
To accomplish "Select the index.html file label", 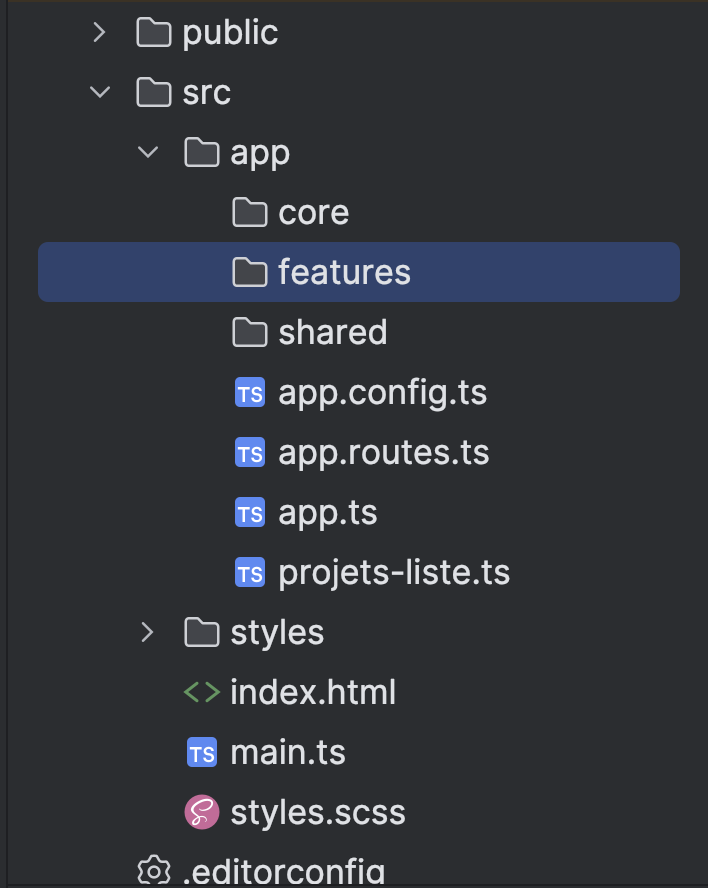I will (x=313, y=692).
